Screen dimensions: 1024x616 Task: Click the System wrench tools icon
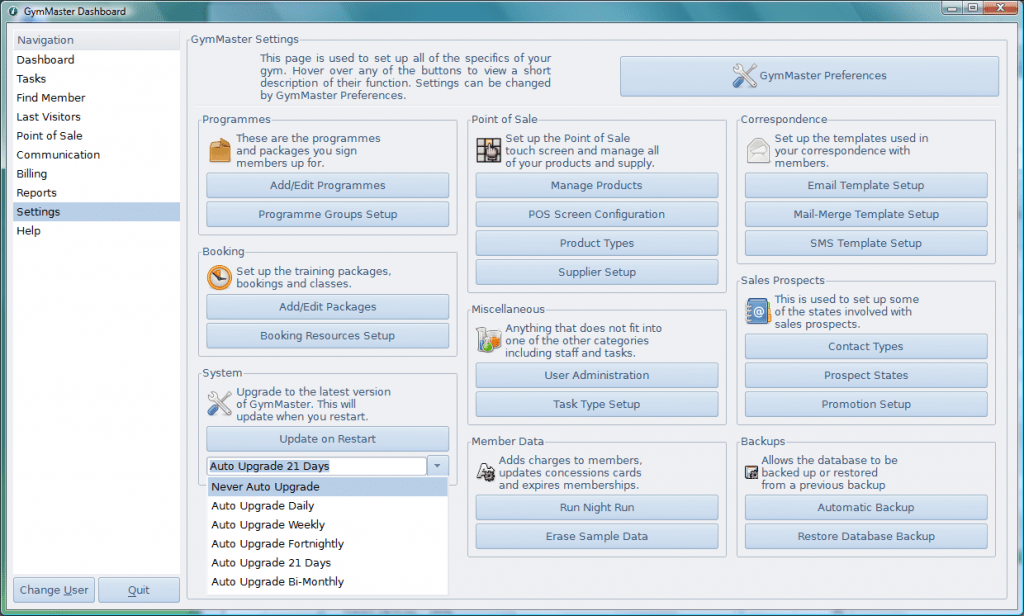tap(219, 403)
